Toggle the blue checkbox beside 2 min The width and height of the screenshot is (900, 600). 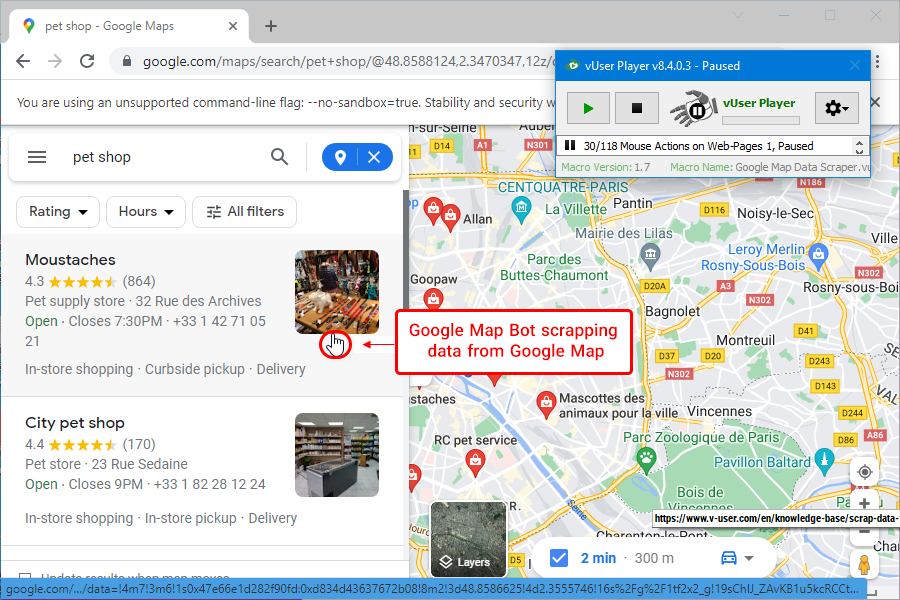coord(558,558)
